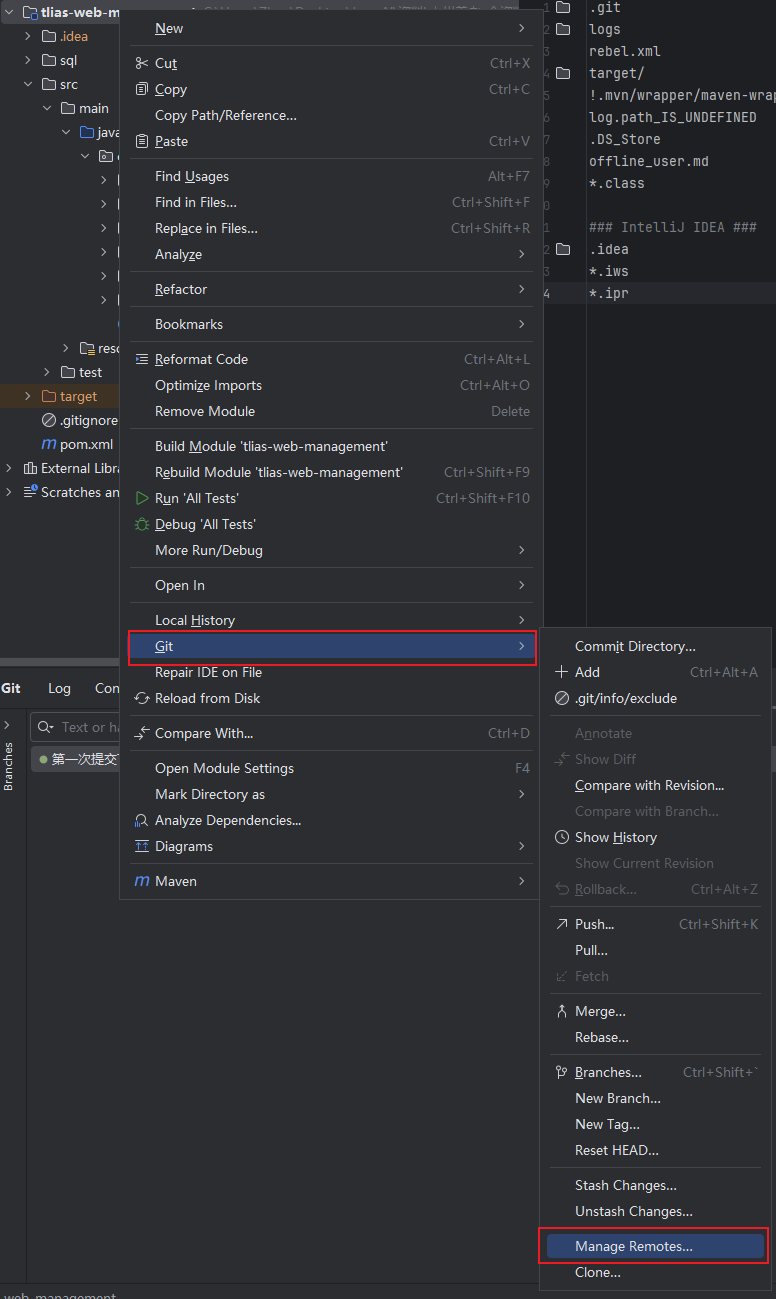The image size is (776, 1299).
Task: Click the Reload from Disk icon
Action: click(x=141, y=698)
